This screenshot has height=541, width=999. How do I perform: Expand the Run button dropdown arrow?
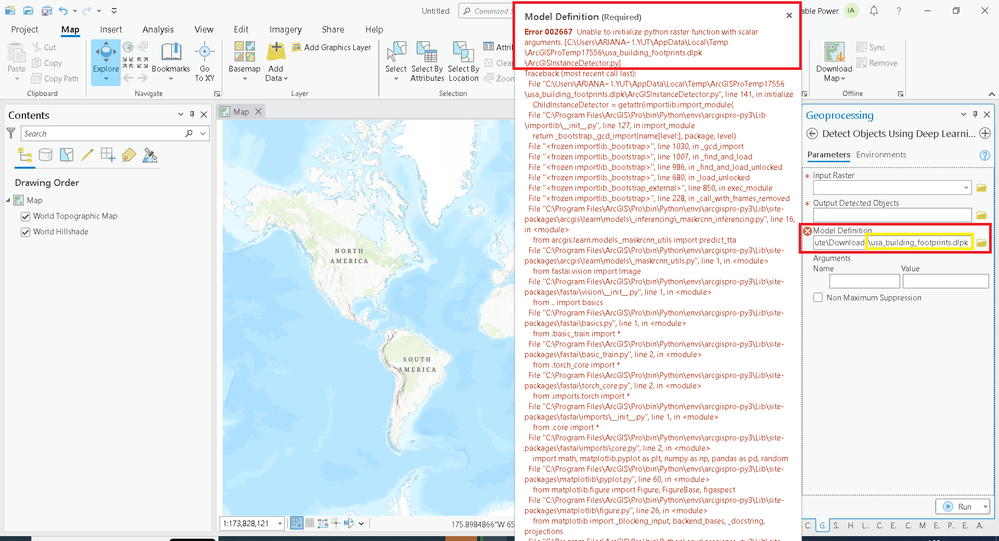click(985, 507)
